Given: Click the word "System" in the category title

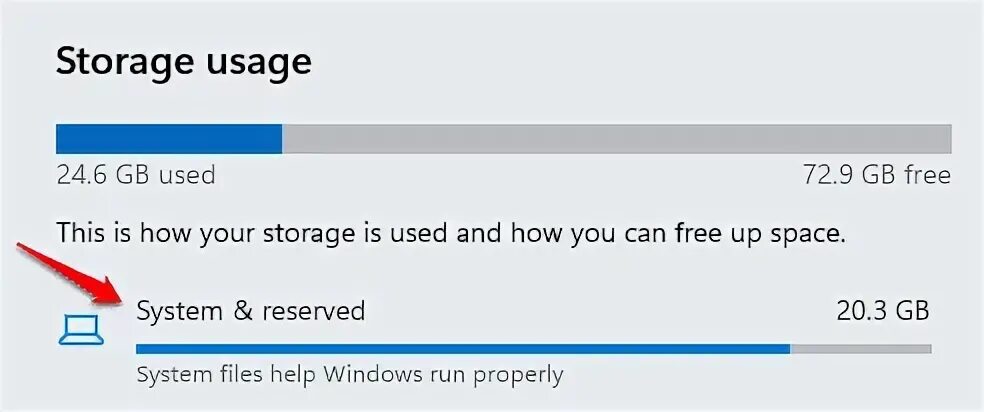Looking at the screenshot, I should 177,311.
